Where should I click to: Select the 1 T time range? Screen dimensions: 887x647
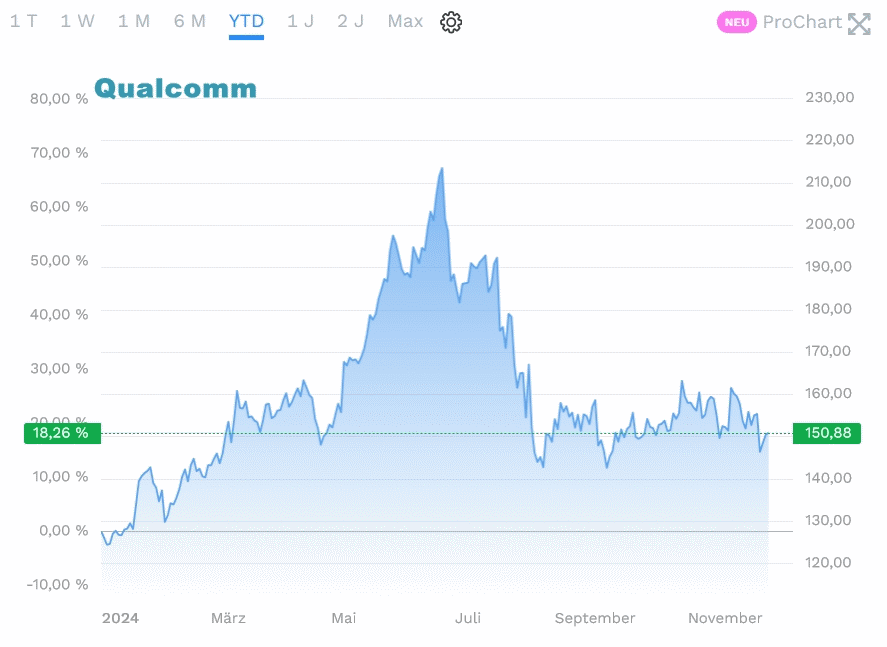click(24, 21)
